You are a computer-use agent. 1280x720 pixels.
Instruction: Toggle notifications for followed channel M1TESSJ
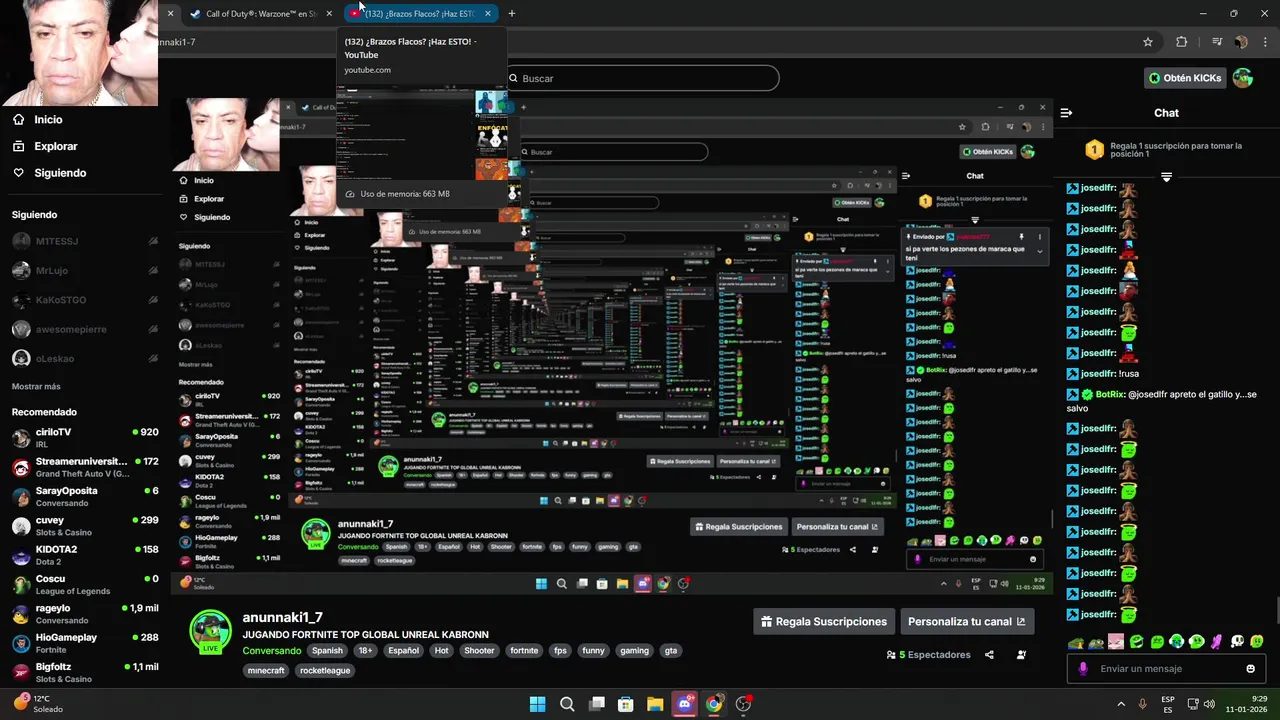153,242
